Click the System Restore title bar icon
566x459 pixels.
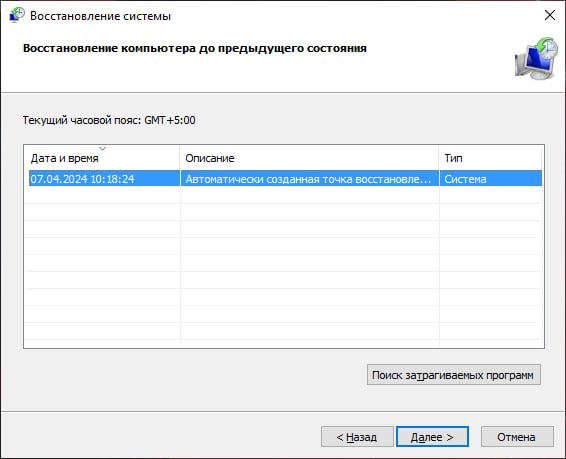point(16,15)
